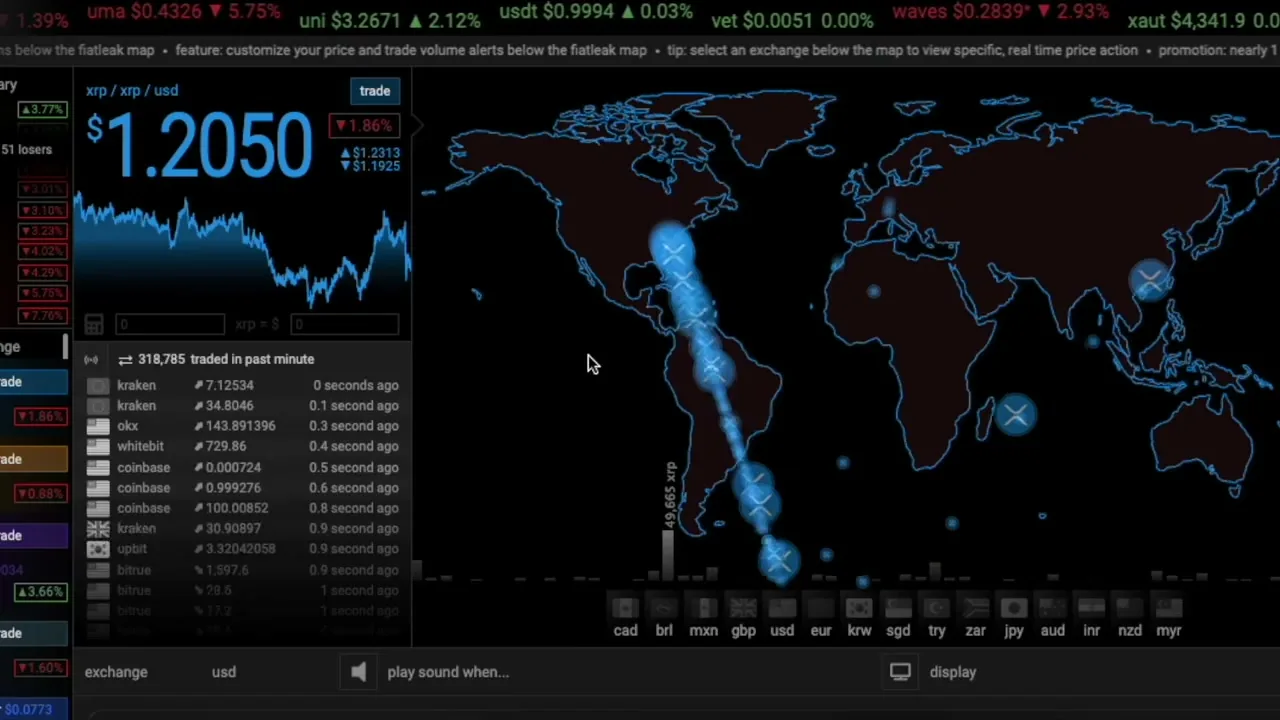The image size is (1280, 720).
Task: Click the live broadcast signal icon
Action: tap(91, 359)
